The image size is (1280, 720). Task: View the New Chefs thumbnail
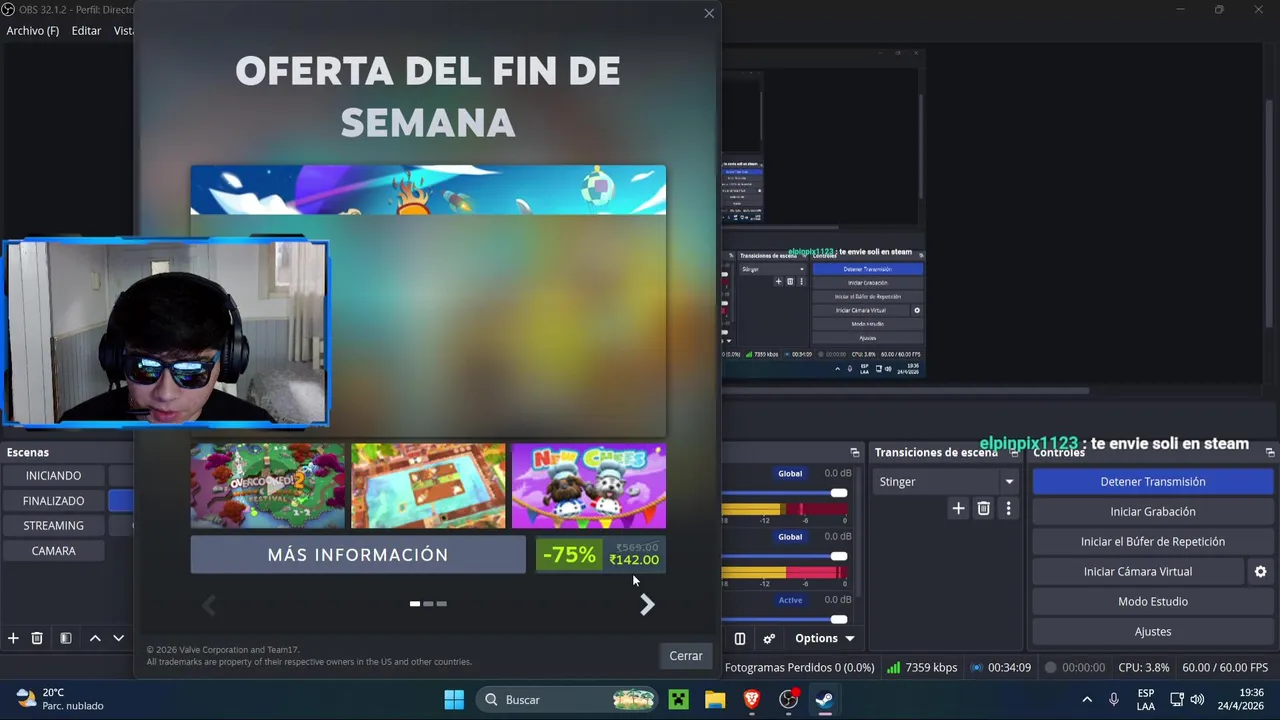(588, 486)
